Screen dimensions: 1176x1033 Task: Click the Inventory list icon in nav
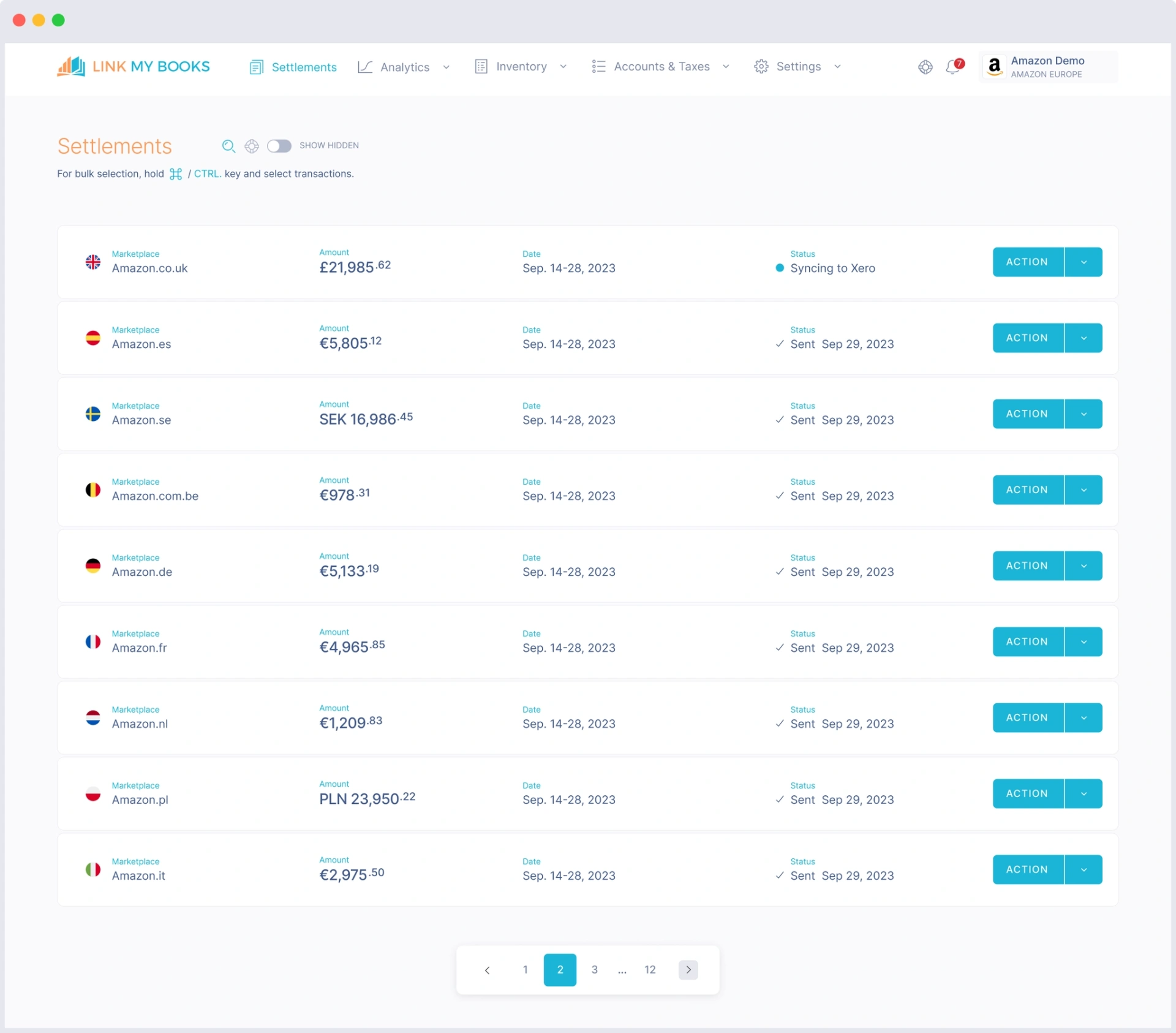pyautogui.click(x=481, y=67)
